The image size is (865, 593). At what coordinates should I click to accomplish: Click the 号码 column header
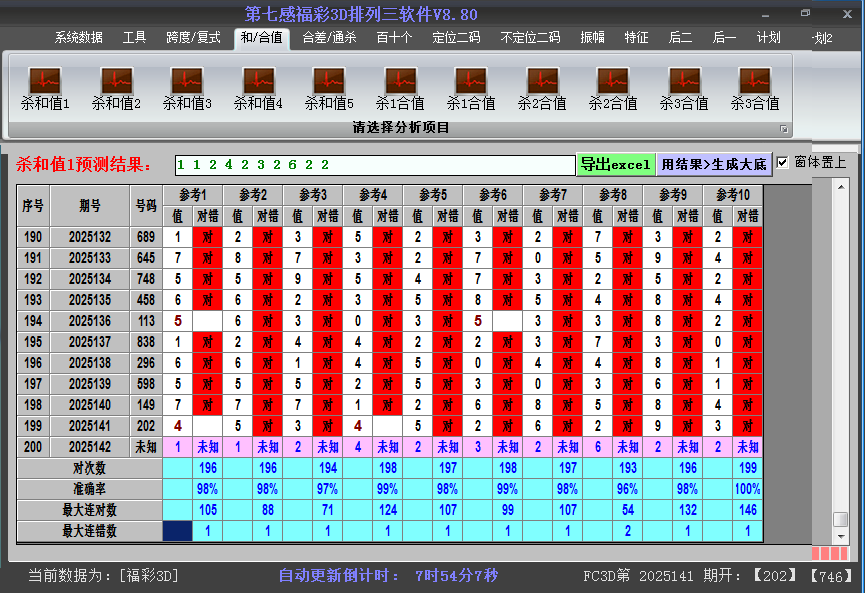point(146,206)
